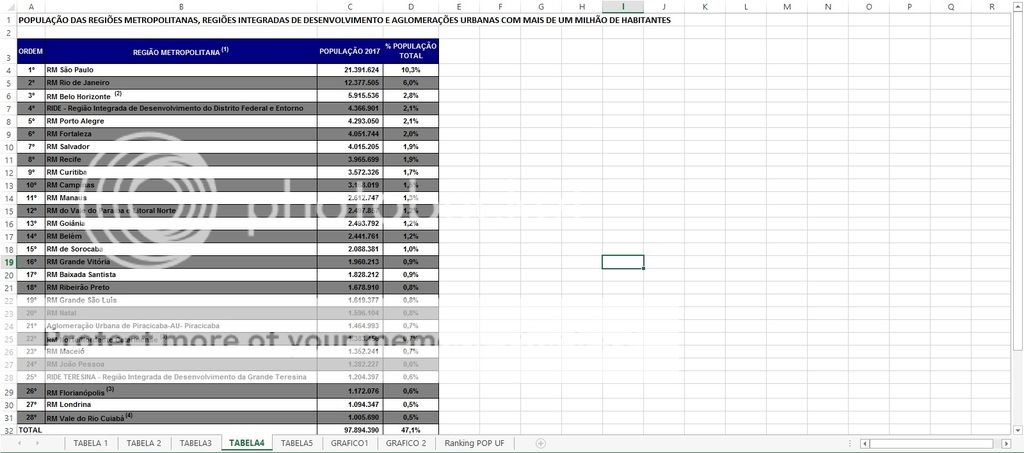Switch to the TABELA 1 sheet tab

[x=91, y=443]
